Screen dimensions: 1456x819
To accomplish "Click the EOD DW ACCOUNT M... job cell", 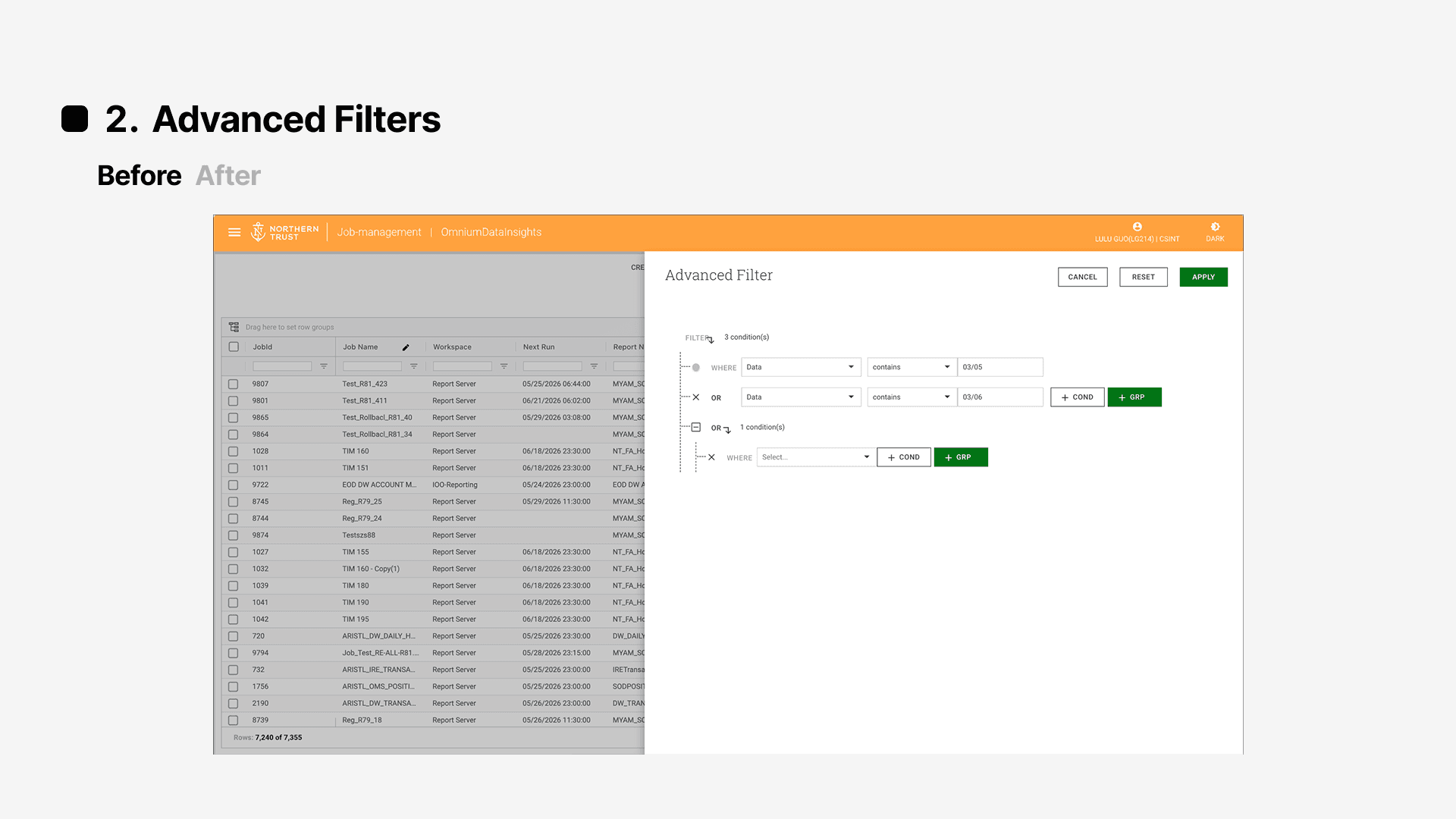I will pyautogui.click(x=379, y=485).
